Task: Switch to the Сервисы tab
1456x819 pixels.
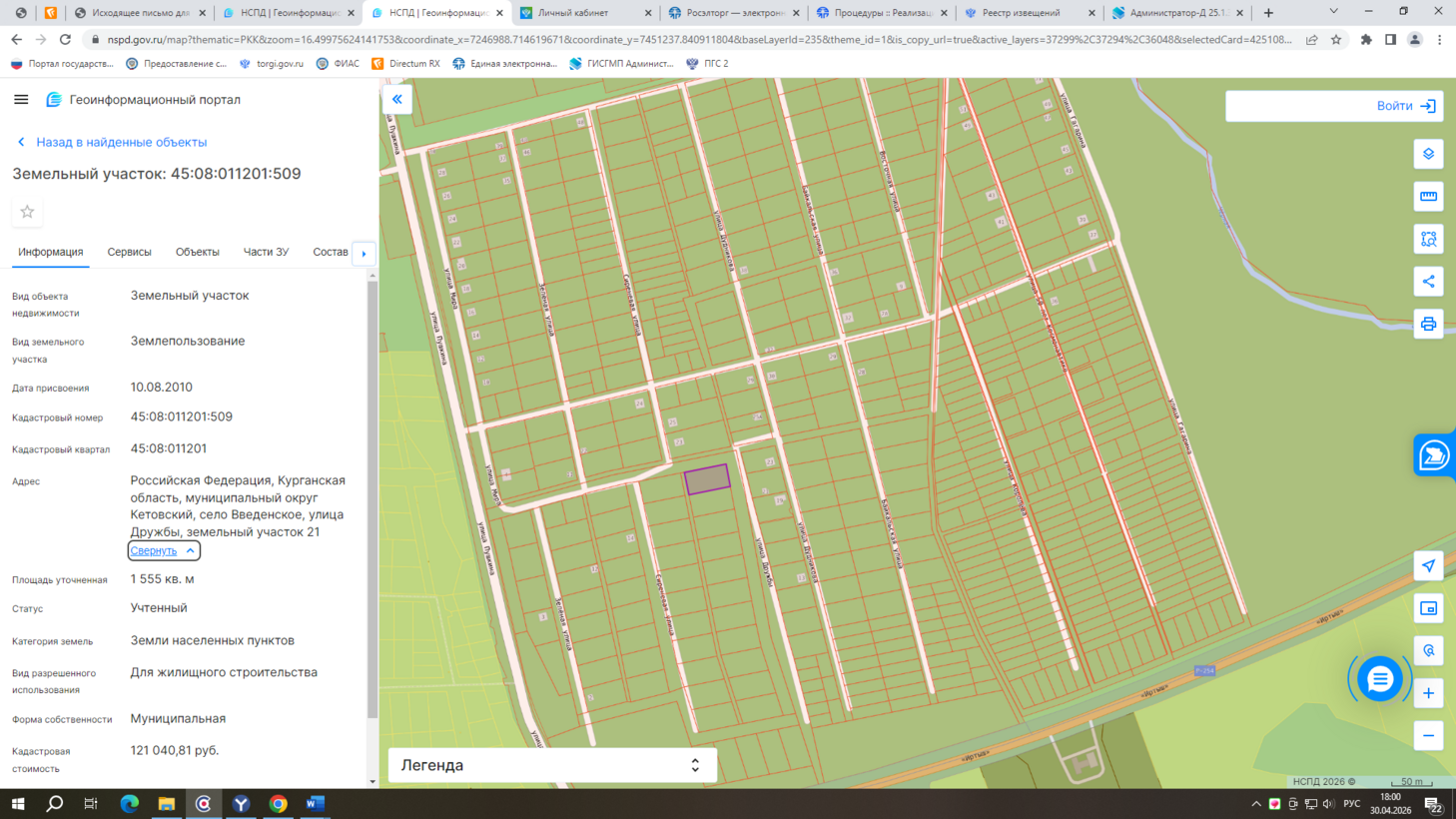Action: [x=130, y=252]
